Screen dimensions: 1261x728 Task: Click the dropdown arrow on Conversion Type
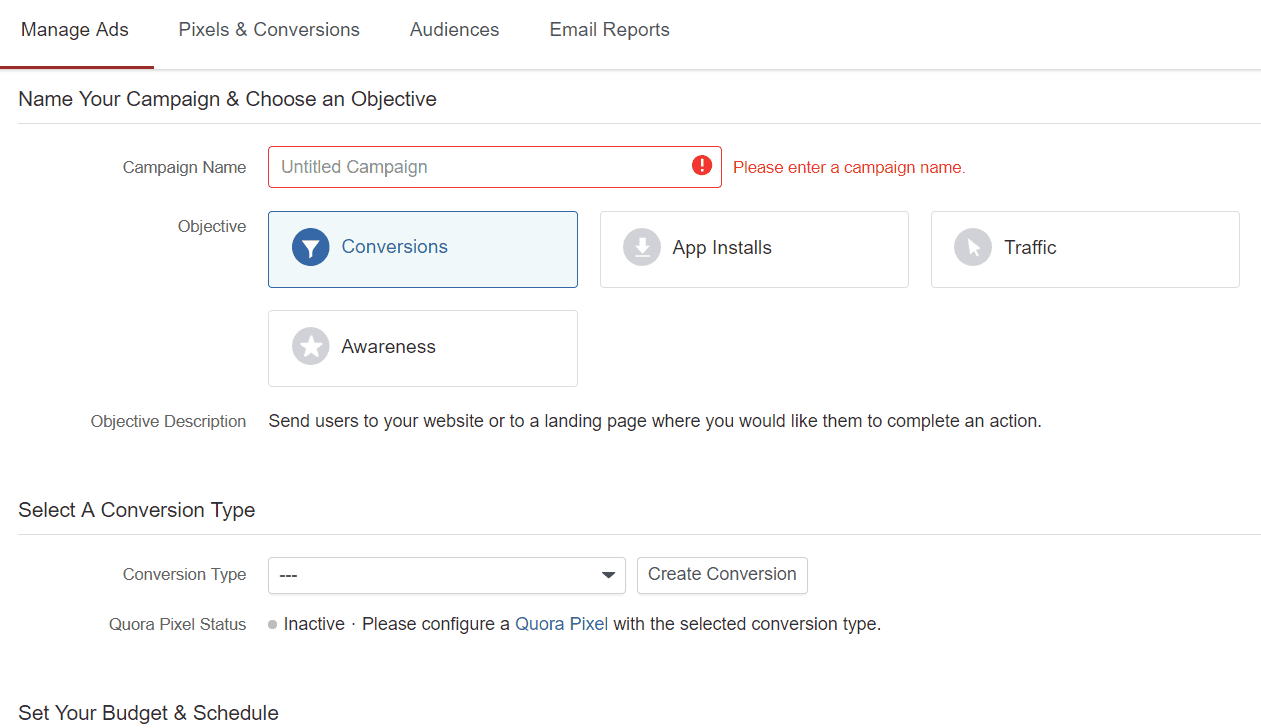(607, 575)
